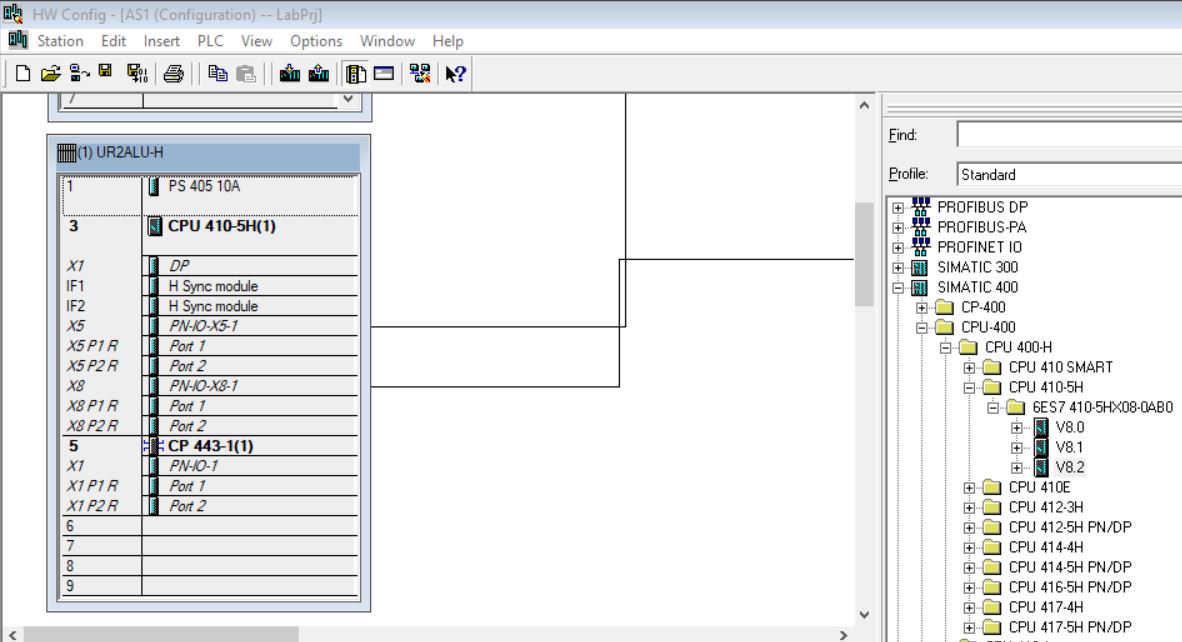Click the V8.1 CPU module icon
Viewport: 1182px width, 642px height.
(x=1041, y=447)
